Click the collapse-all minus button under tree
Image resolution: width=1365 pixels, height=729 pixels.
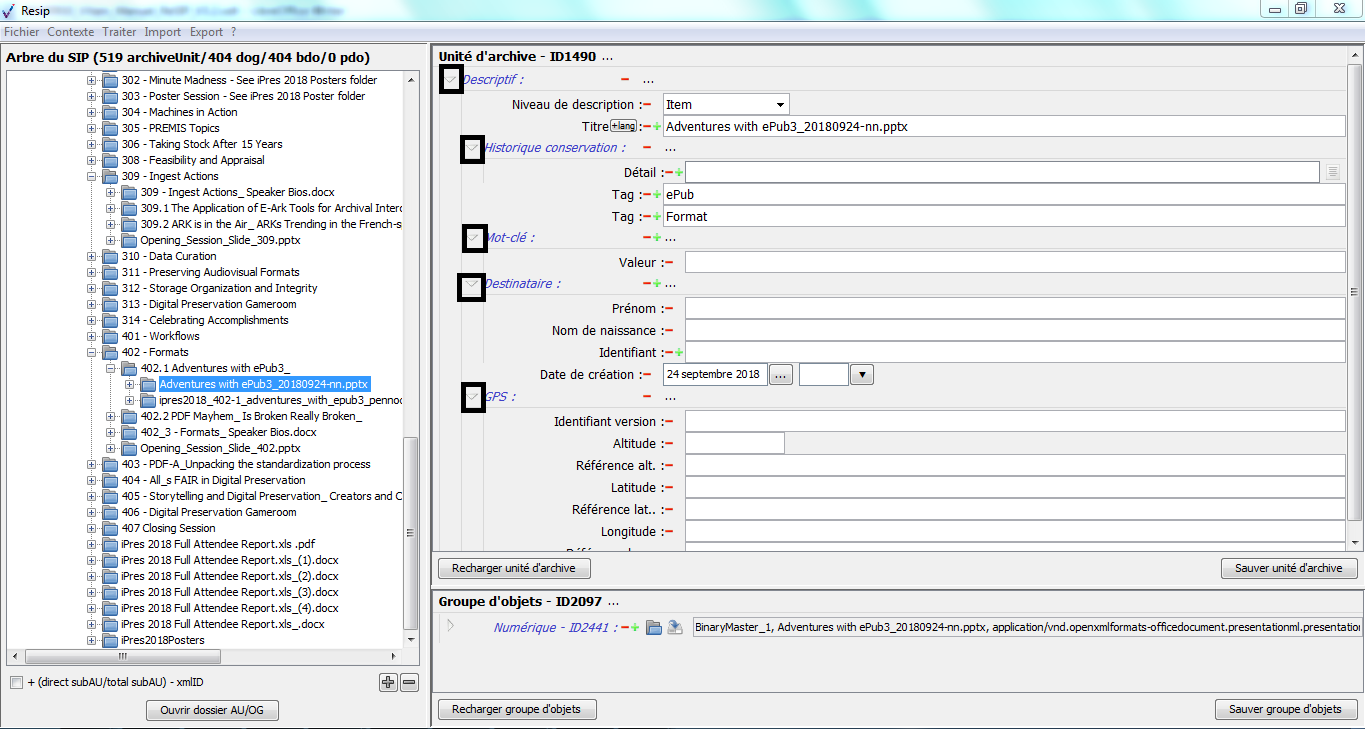(x=409, y=683)
